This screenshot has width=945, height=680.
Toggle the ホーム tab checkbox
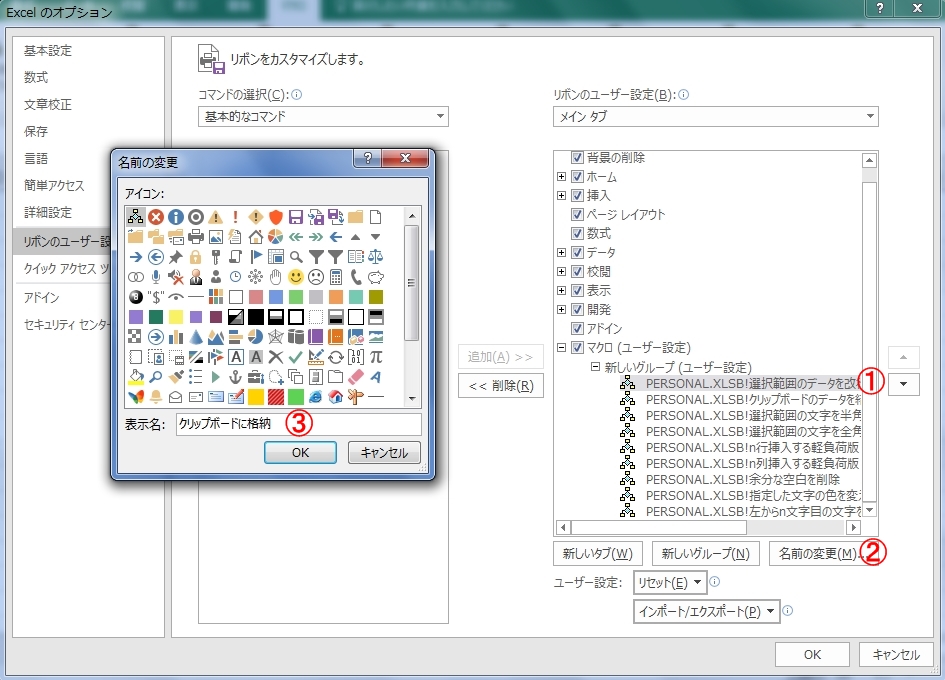[x=577, y=177]
